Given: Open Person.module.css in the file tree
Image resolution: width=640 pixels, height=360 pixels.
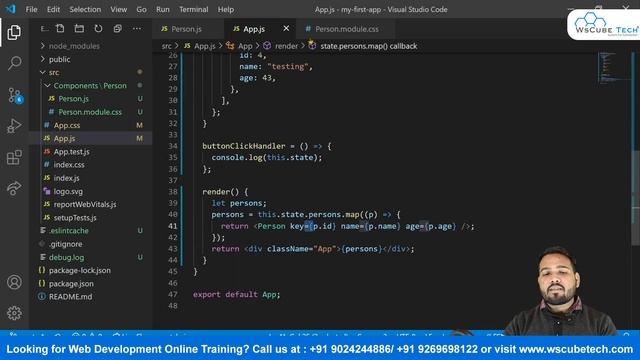Looking at the screenshot, I should 91,112.
